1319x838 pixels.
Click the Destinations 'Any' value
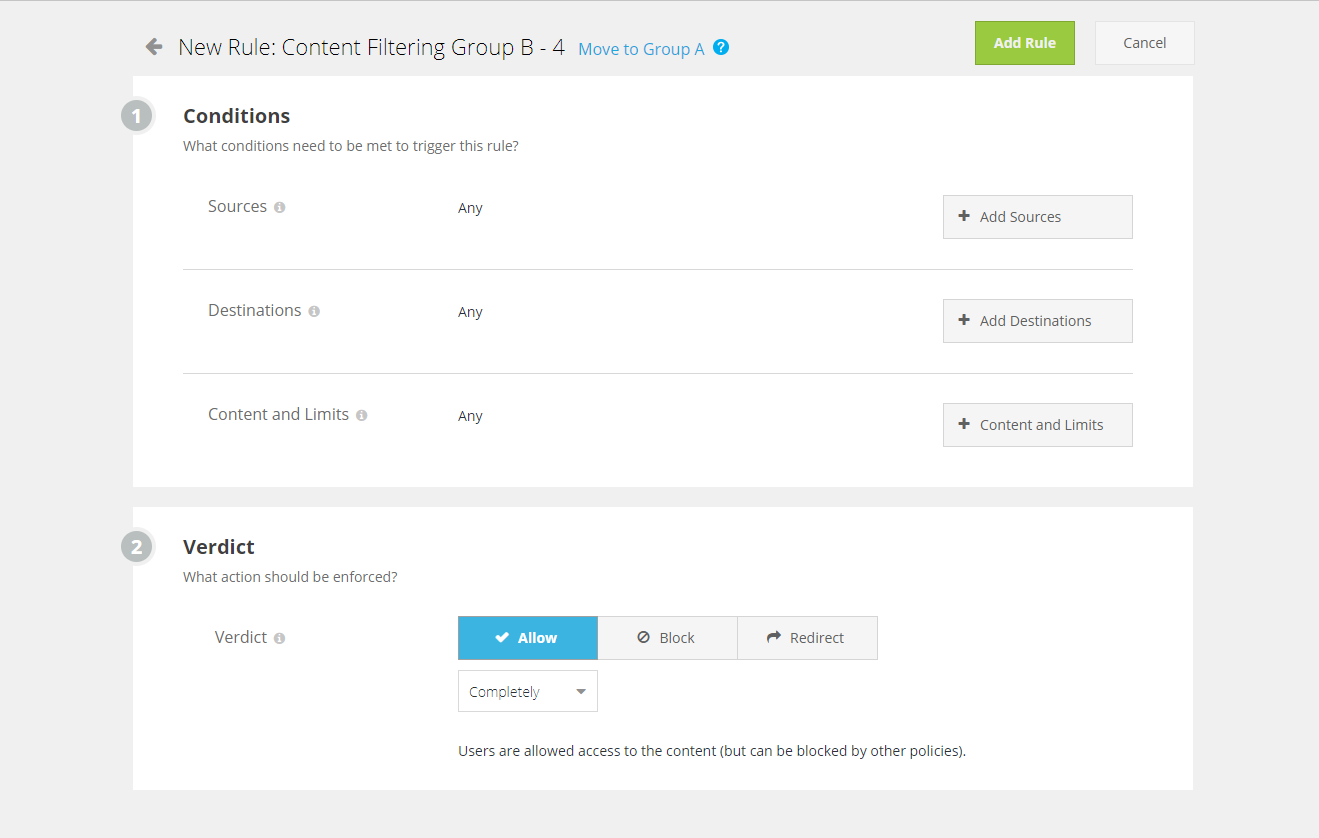(470, 313)
